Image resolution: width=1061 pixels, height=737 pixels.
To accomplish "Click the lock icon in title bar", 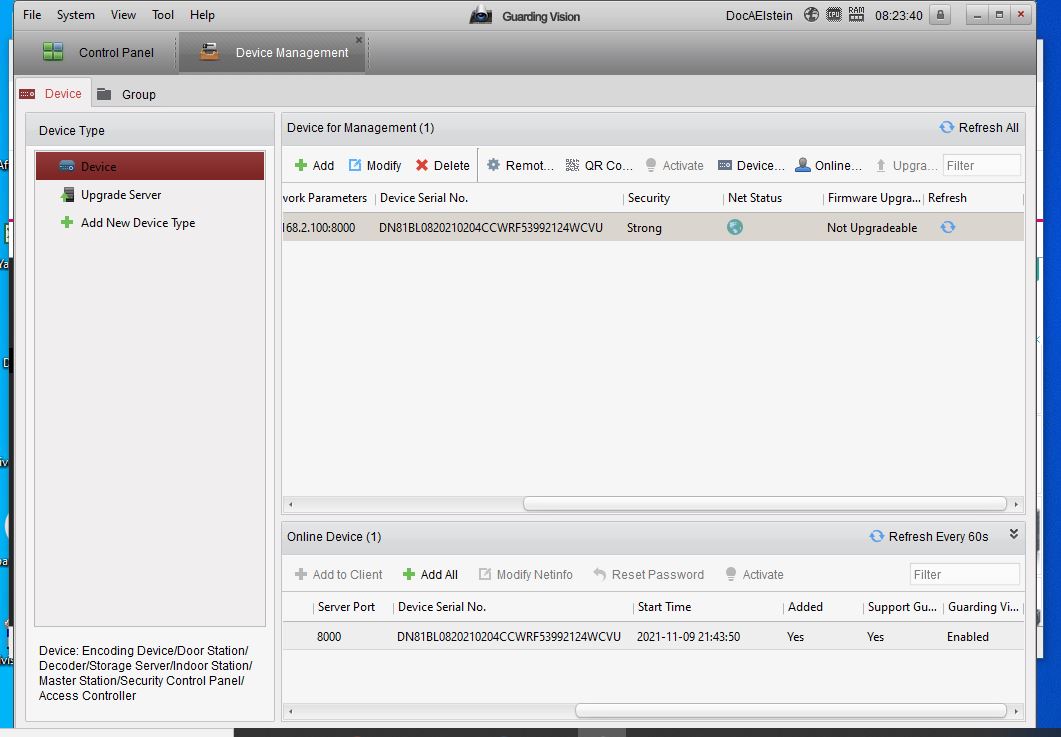I will click(940, 14).
